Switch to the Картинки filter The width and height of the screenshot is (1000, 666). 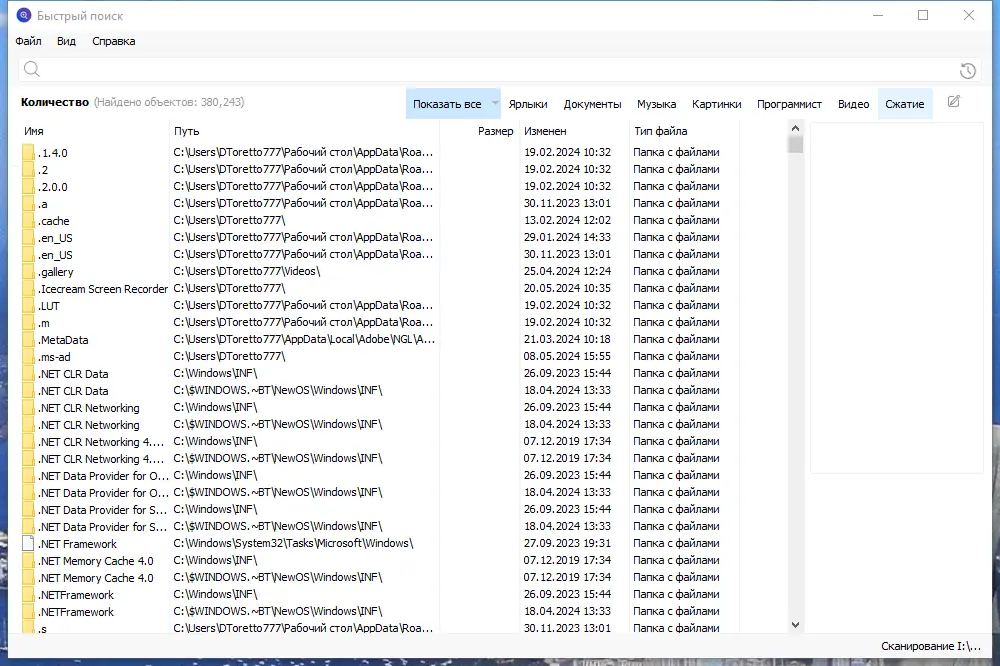[x=717, y=104]
